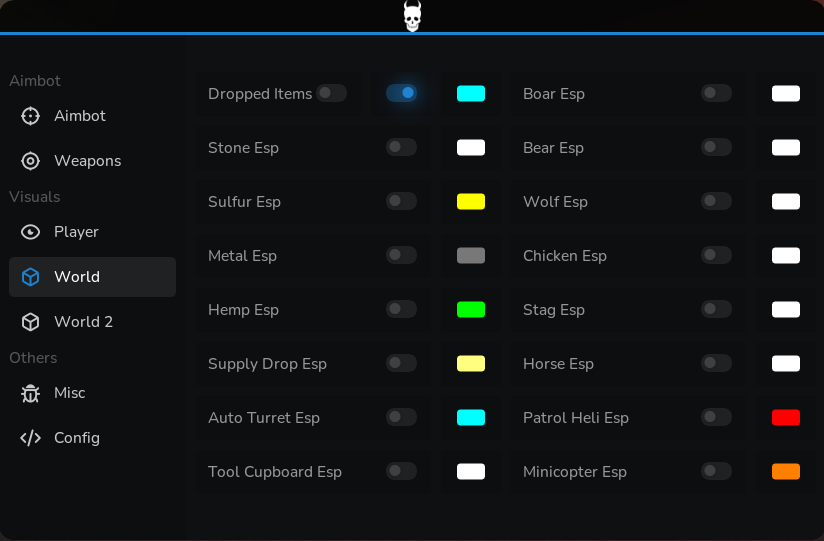Click the blue cube icon for World
Image resolution: width=824 pixels, height=541 pixels.
click(x=30, y=277)
